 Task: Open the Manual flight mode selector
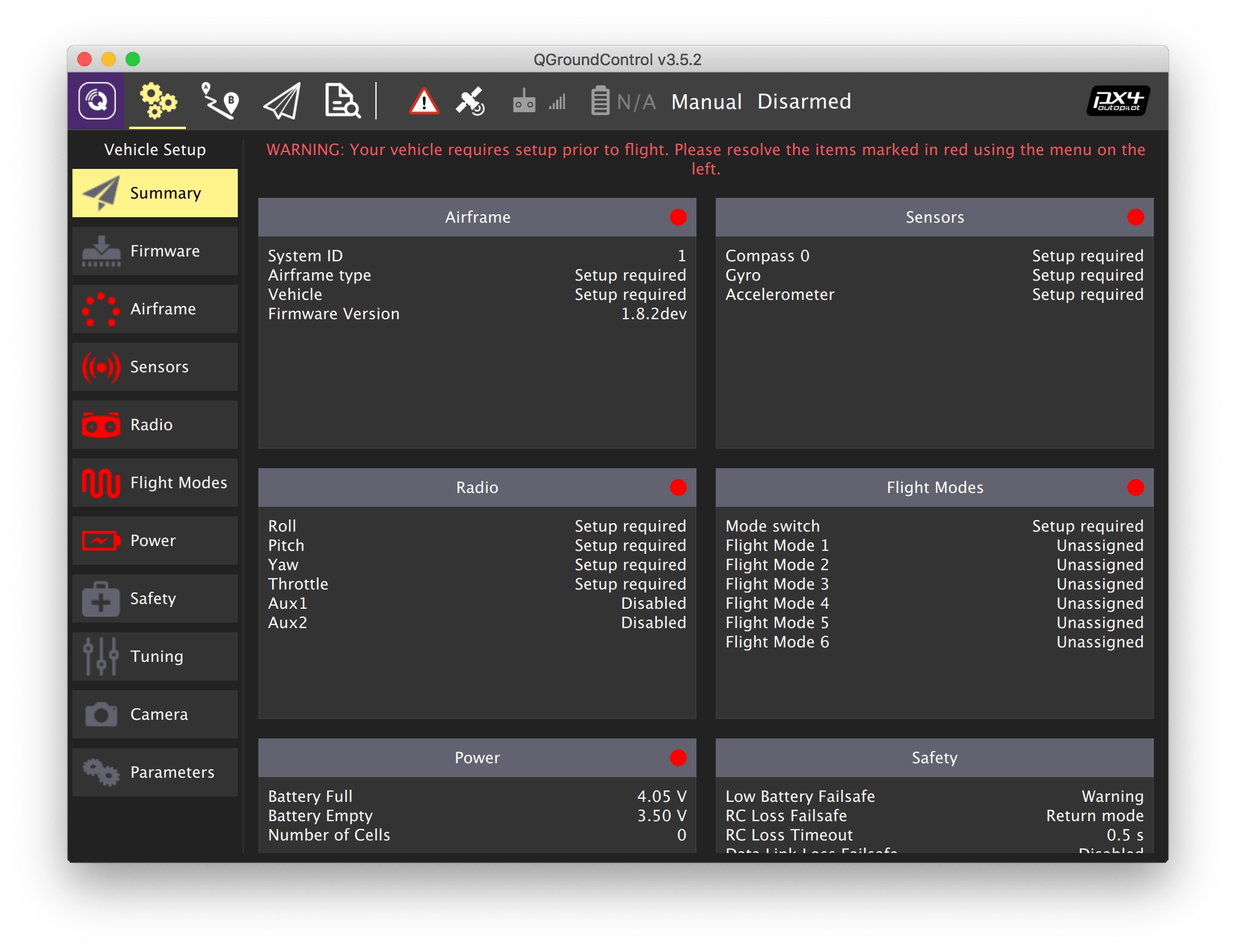coord(706,101)
